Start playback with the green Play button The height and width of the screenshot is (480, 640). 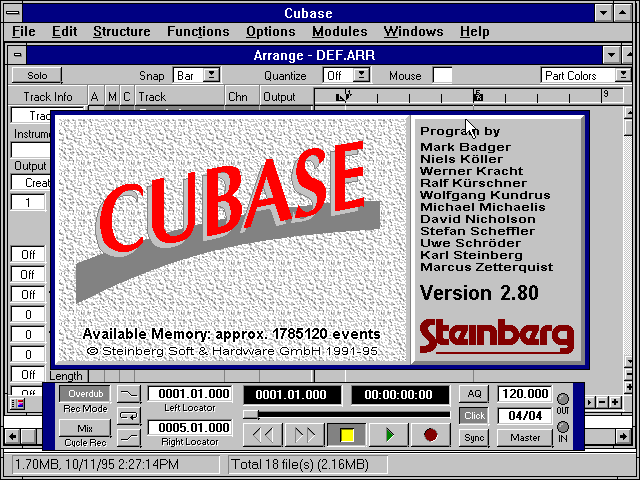tap(389, 435)
